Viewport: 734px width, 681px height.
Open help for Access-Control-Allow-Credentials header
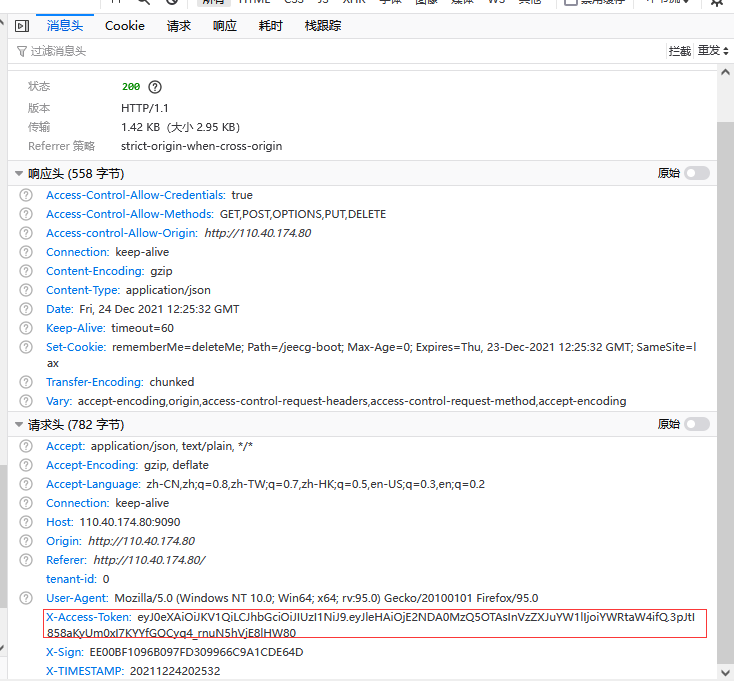pyautogui.click(x=26, y=195)
